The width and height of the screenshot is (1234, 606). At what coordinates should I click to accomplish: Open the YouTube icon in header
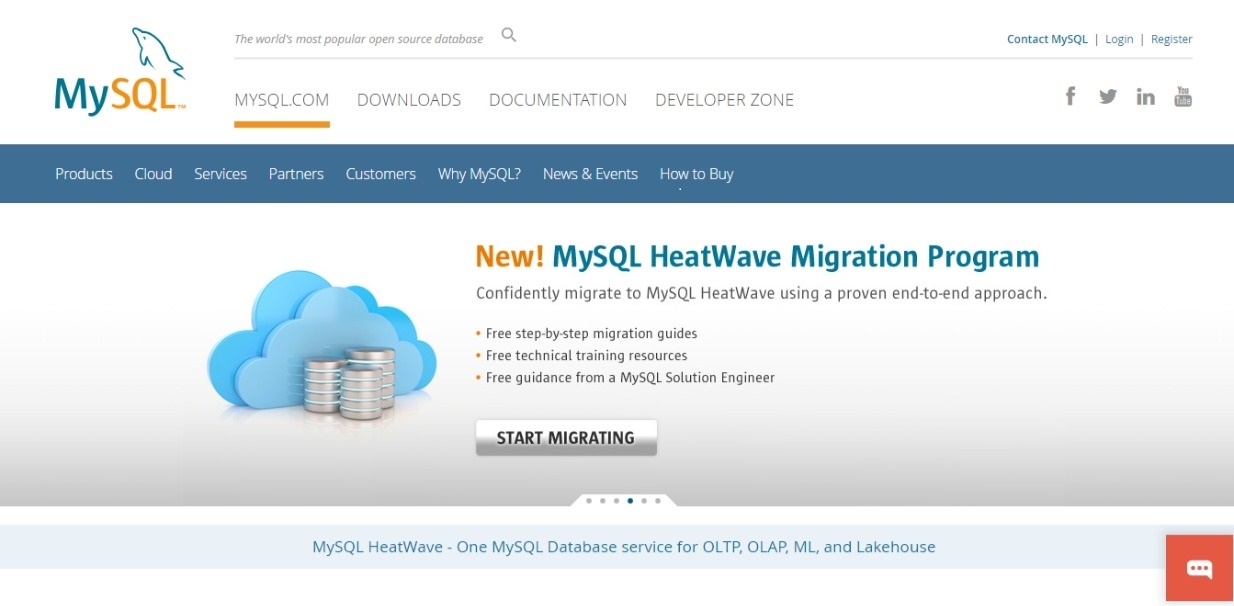click(x=1183, y=97)
